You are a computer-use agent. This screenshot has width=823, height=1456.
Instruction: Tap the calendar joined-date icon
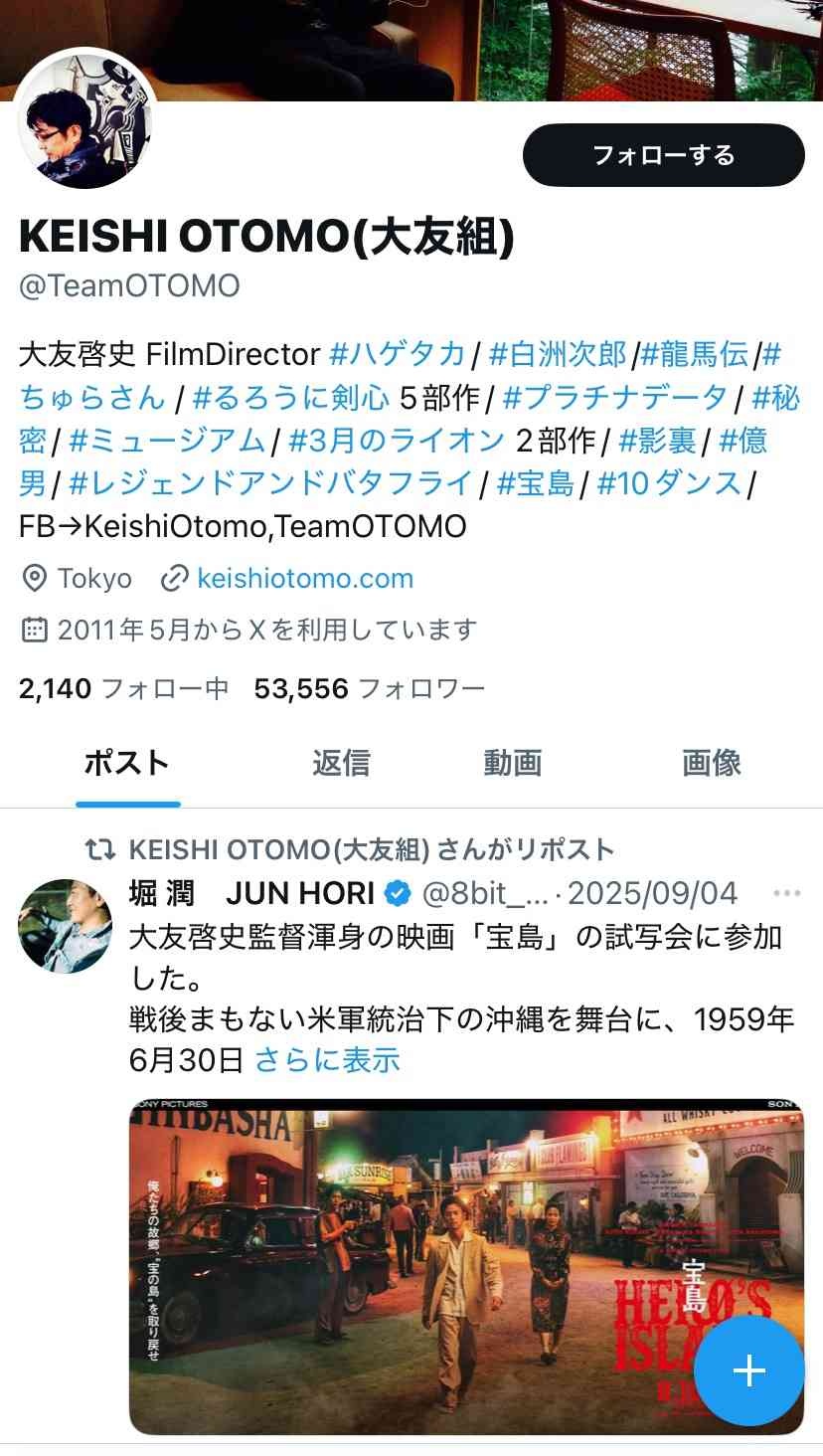pyautogui.click(x=35, y=630)
